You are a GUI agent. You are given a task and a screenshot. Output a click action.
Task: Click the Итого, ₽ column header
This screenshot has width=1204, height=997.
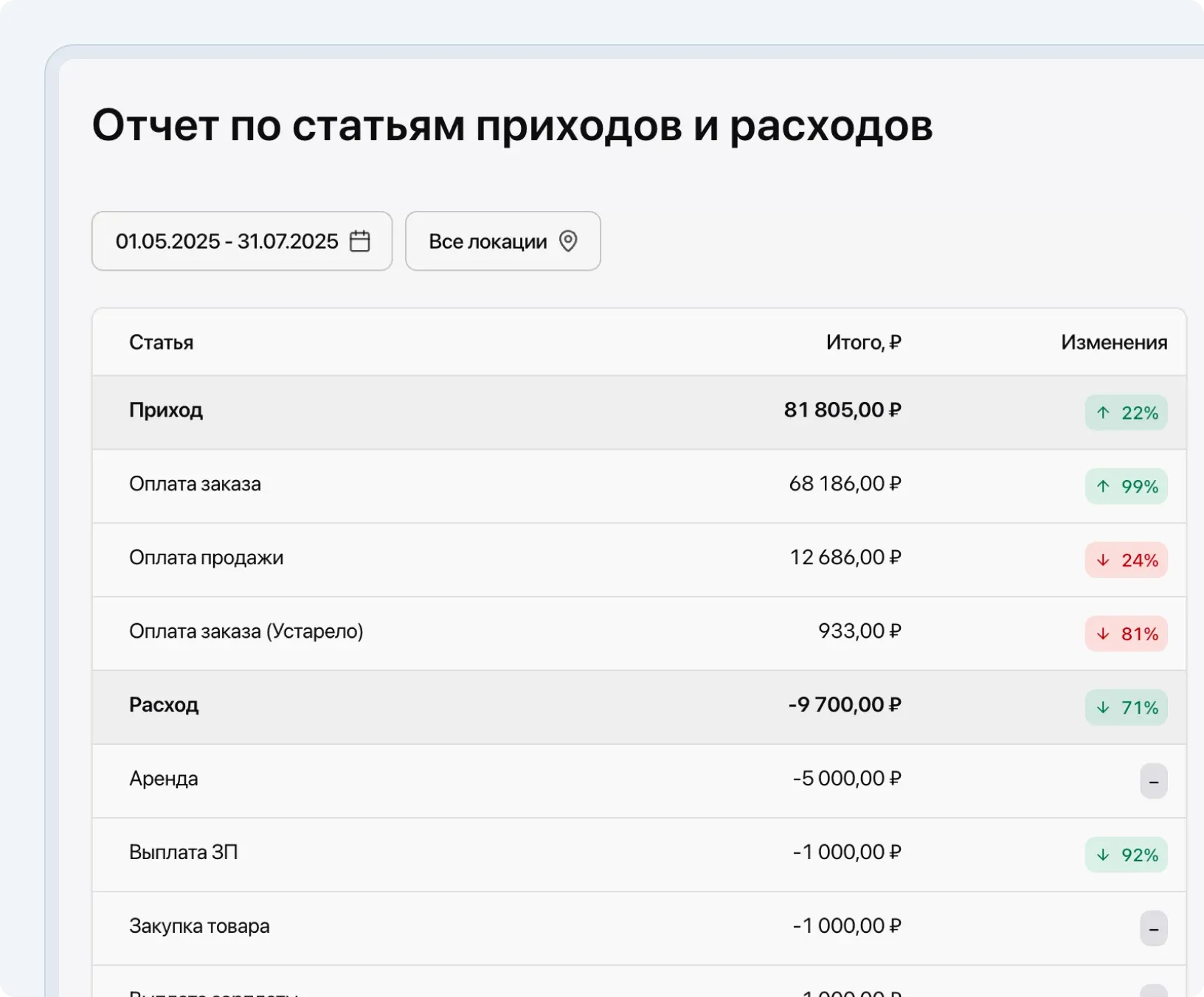tap(865, 341)
